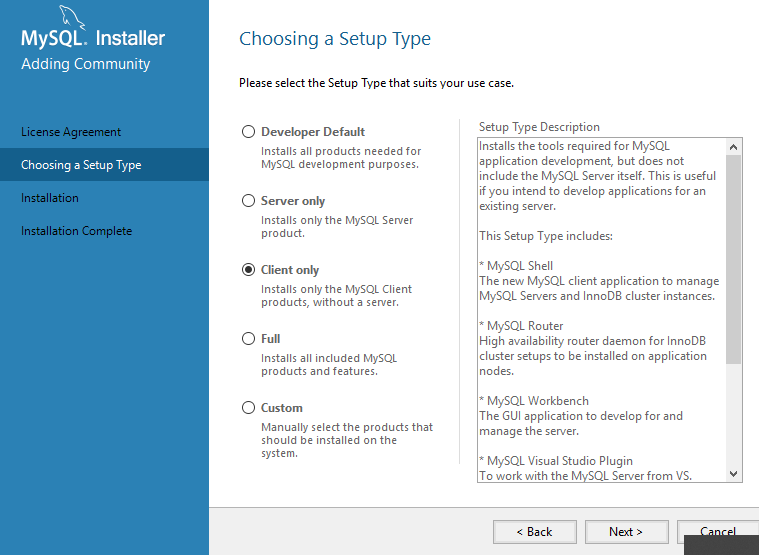This screenshot has width=759, height=555.
Task: Click the '* MySQL Workbench' description line
Action: pos(534,401)
